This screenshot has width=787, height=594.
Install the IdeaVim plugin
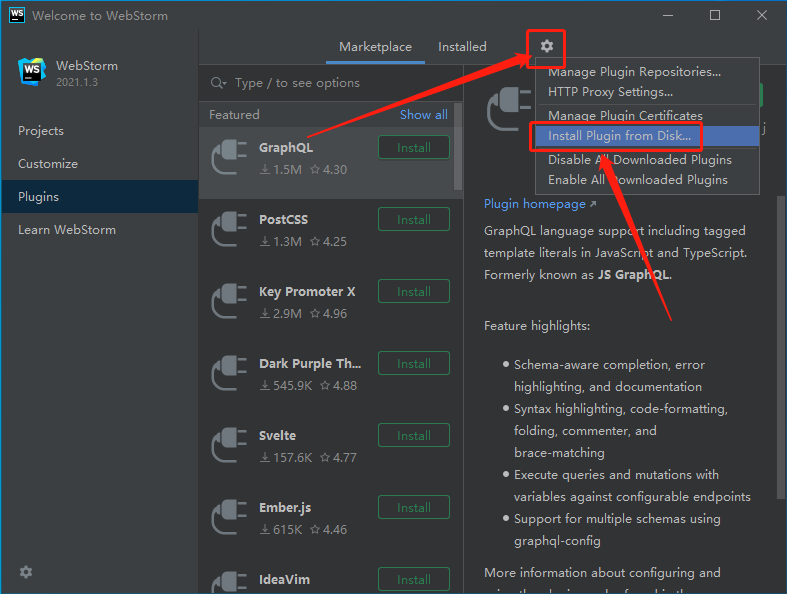coord(414,579)
